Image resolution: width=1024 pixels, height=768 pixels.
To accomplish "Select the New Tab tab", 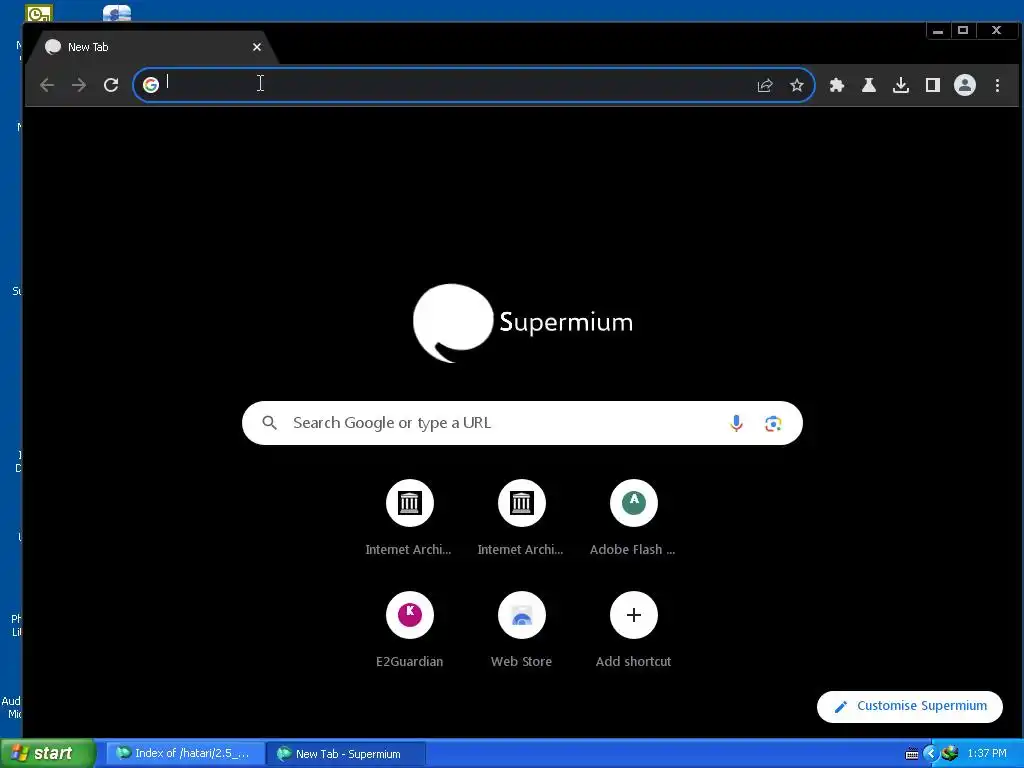I will 153,47.
